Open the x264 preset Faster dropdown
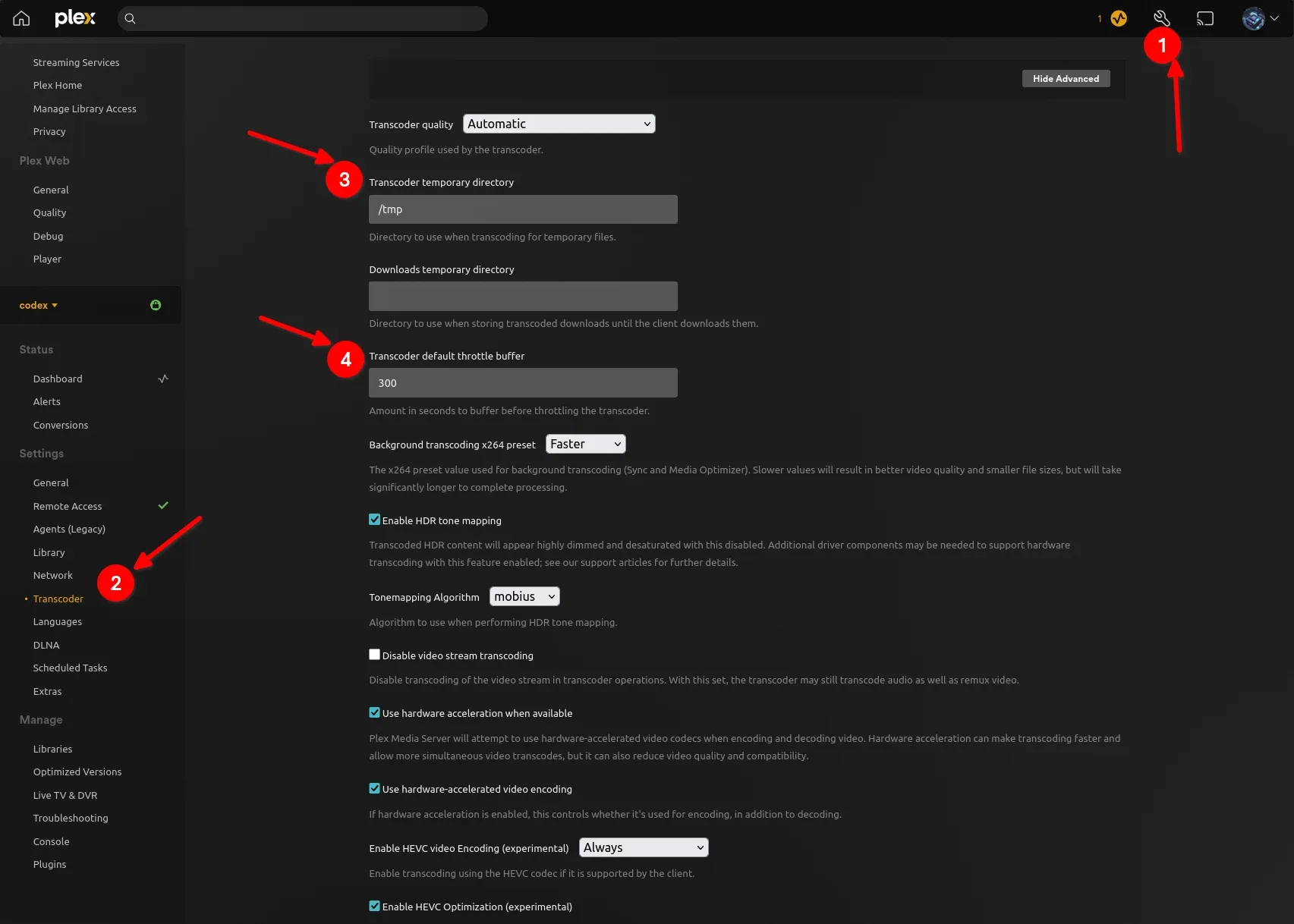 [585, 444]
